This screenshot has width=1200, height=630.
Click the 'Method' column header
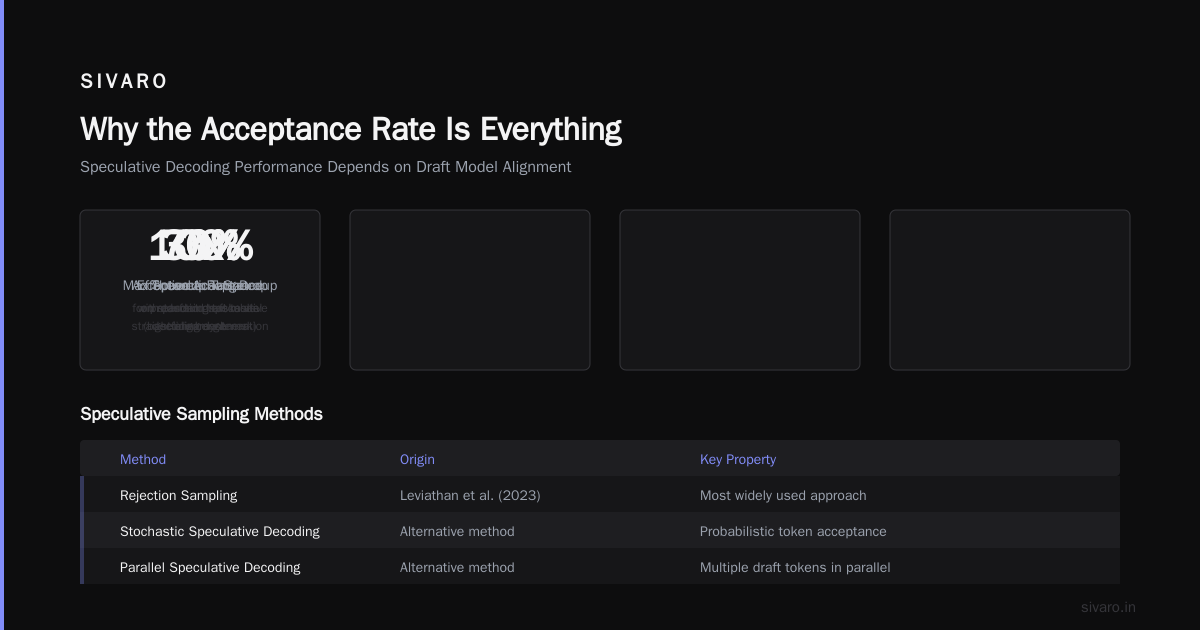pos(143,459)
